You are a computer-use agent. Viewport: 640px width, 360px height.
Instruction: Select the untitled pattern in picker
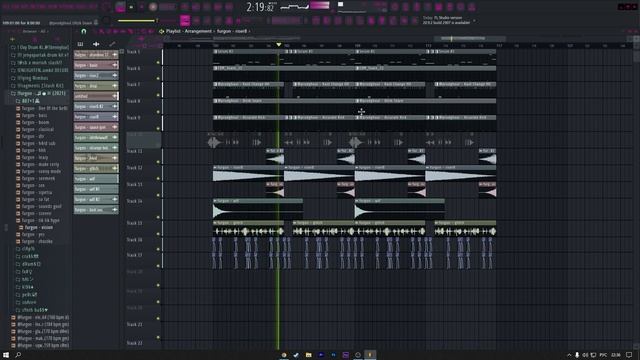click(96, 96)
